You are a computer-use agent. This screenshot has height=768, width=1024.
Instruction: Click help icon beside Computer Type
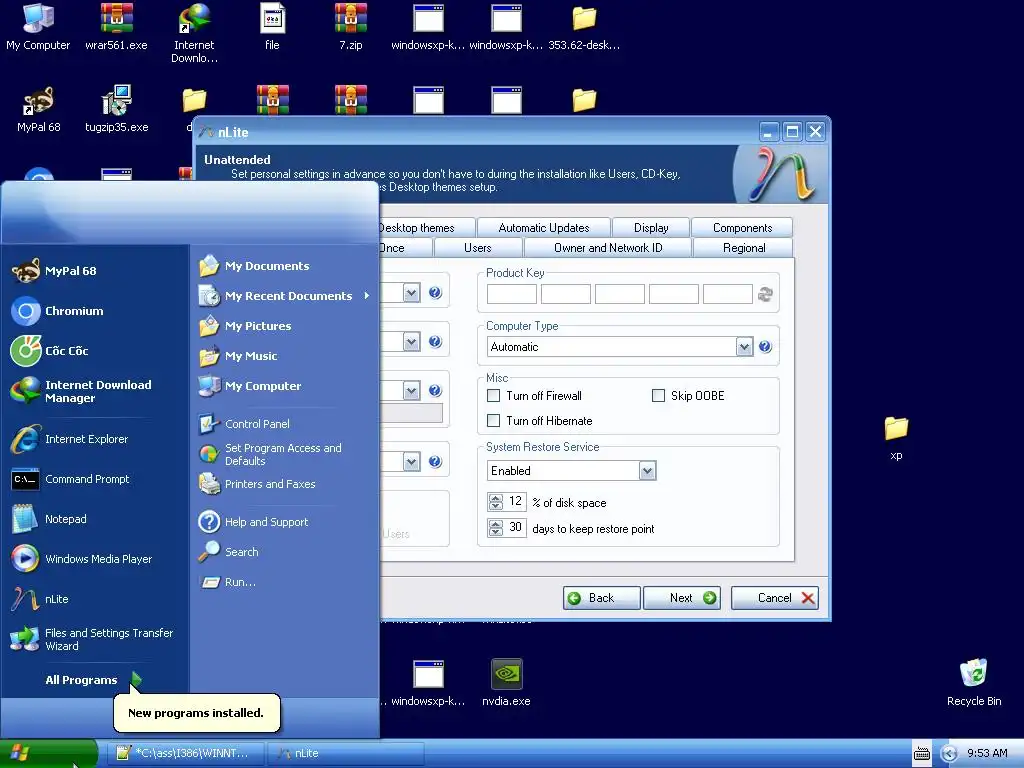[x=765, y=347]
